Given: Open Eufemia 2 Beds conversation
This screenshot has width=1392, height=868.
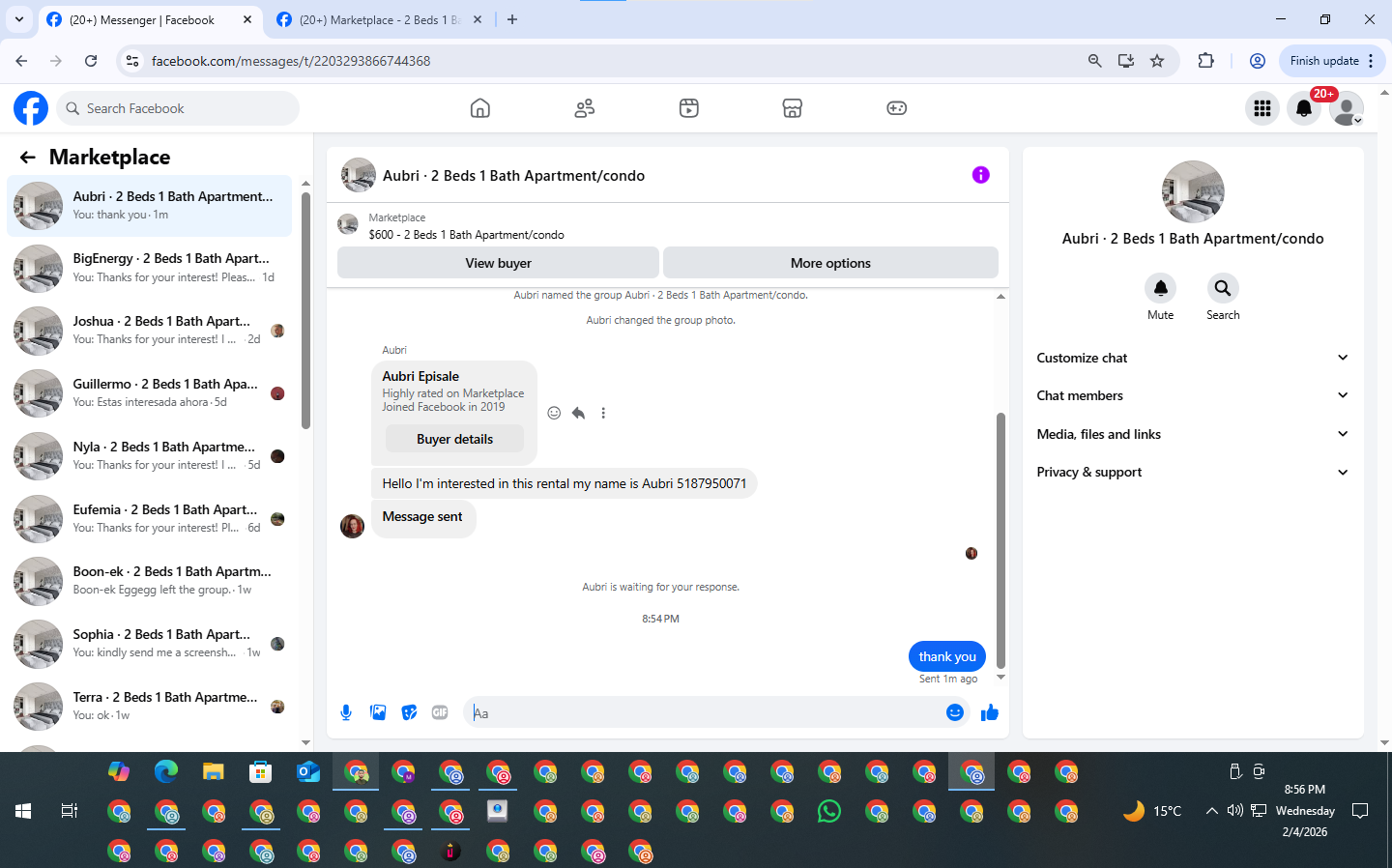Looking at the screenshot, I should click(x=150, y=519).
